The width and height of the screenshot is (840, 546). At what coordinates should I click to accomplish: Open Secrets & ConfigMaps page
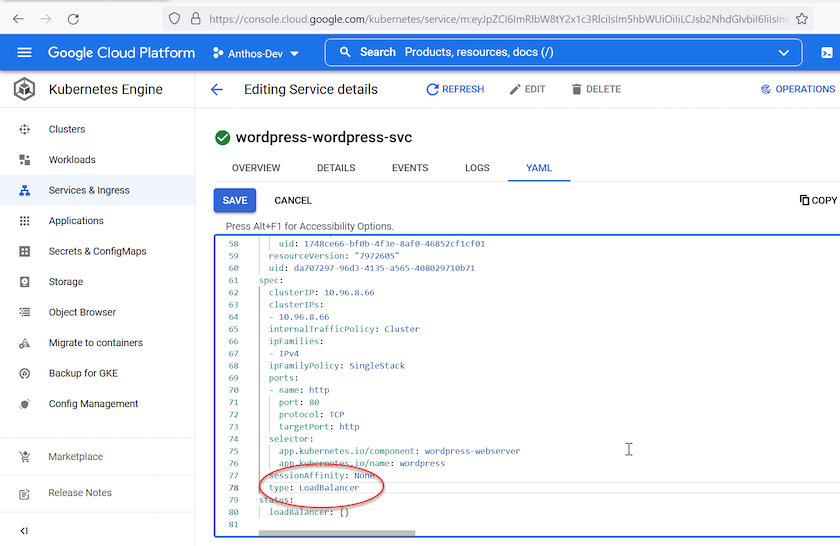coord(97,251)
